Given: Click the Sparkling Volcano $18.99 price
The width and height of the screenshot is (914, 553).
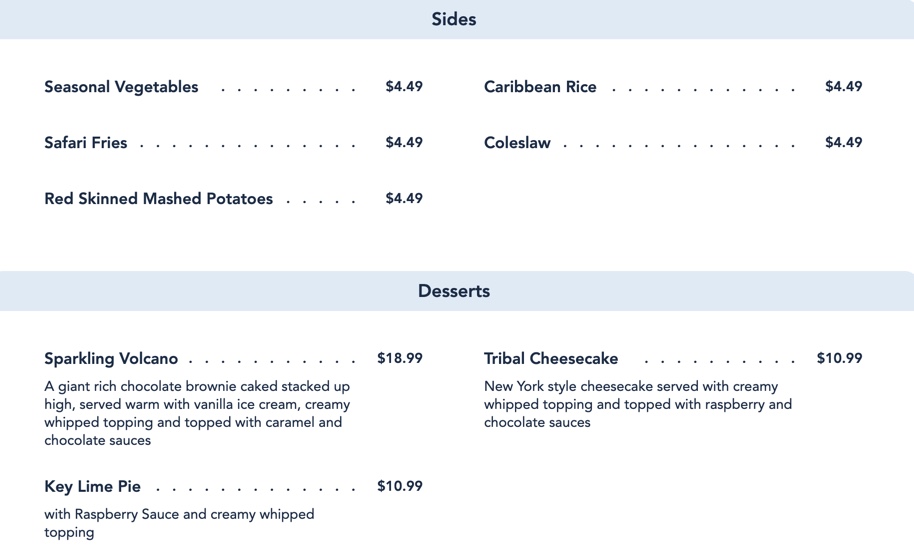Looking at the screenshot, I should click(x=400, y=359).
